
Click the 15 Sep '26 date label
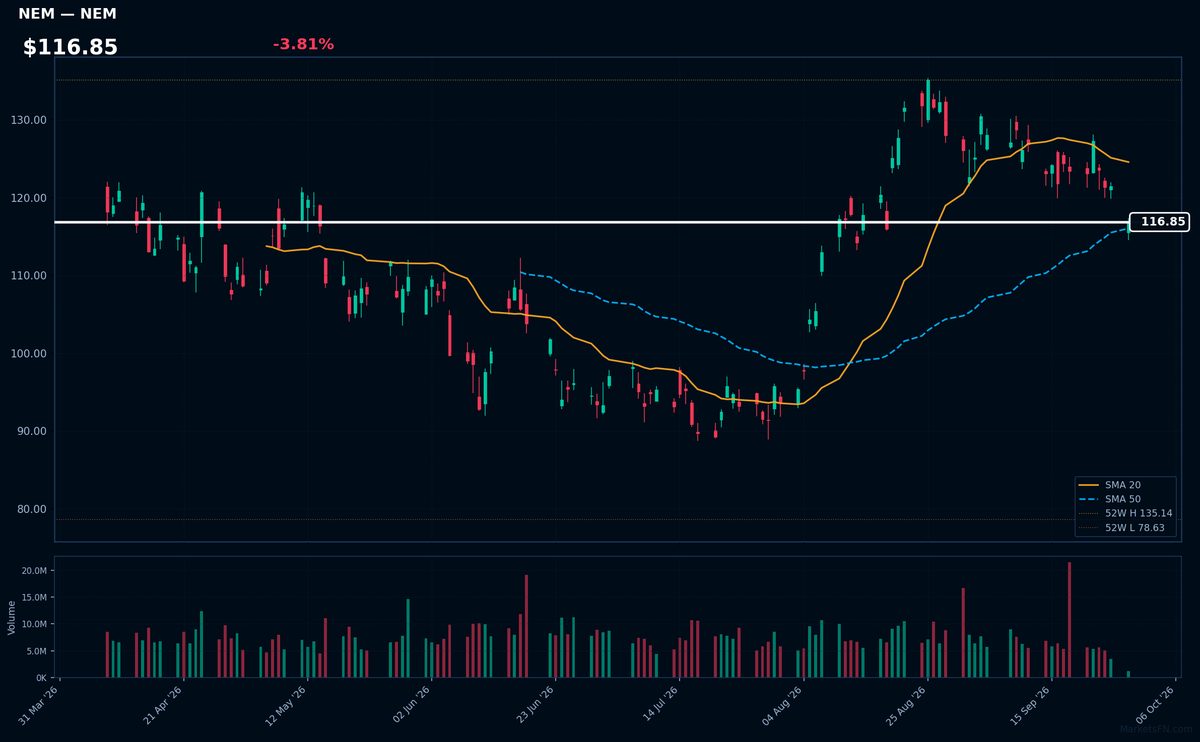1030,704
